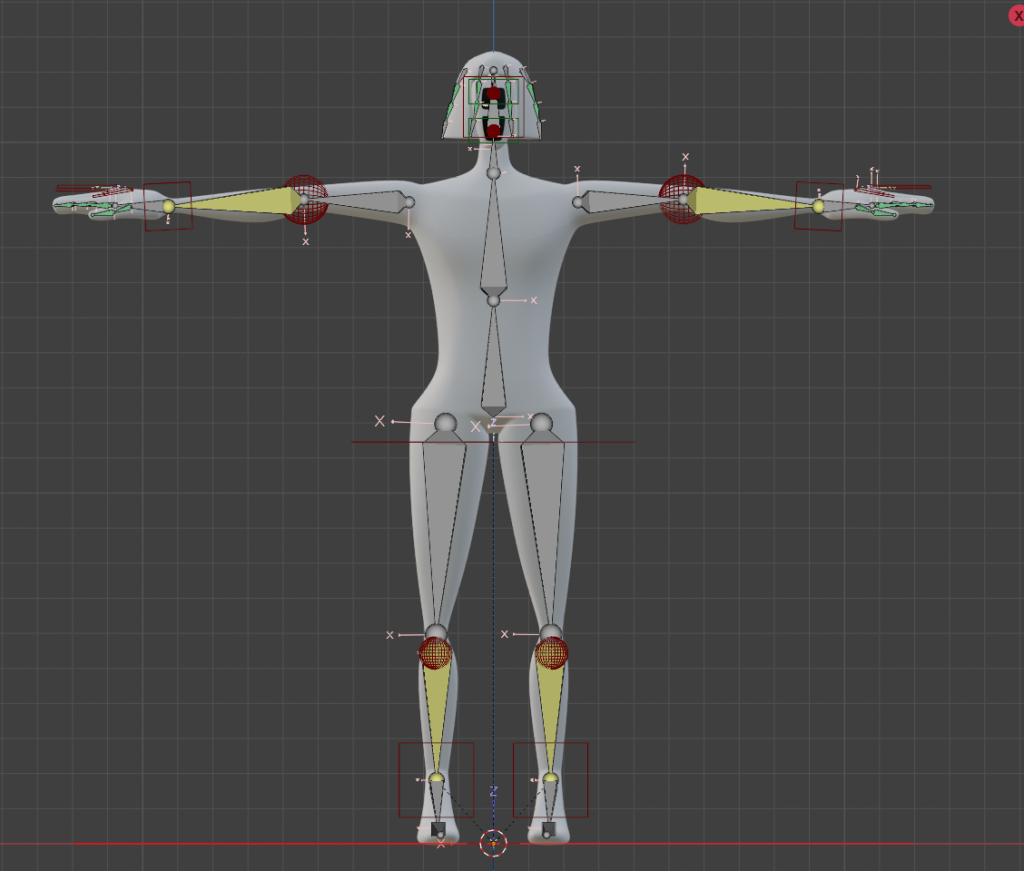The height and width of the screenshot is (871, 1024).
Task: Select the red square hand control on screen-left
Action: tap(168, 206)
